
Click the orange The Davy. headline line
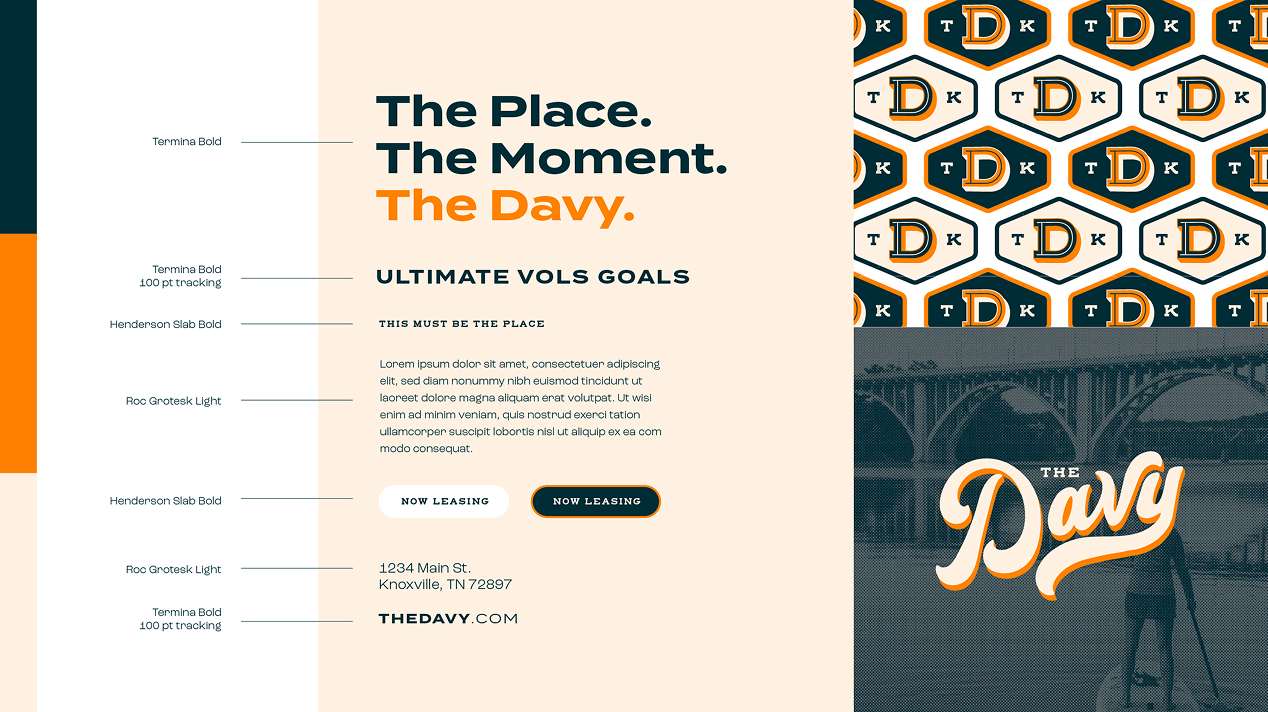pos(505,206)
